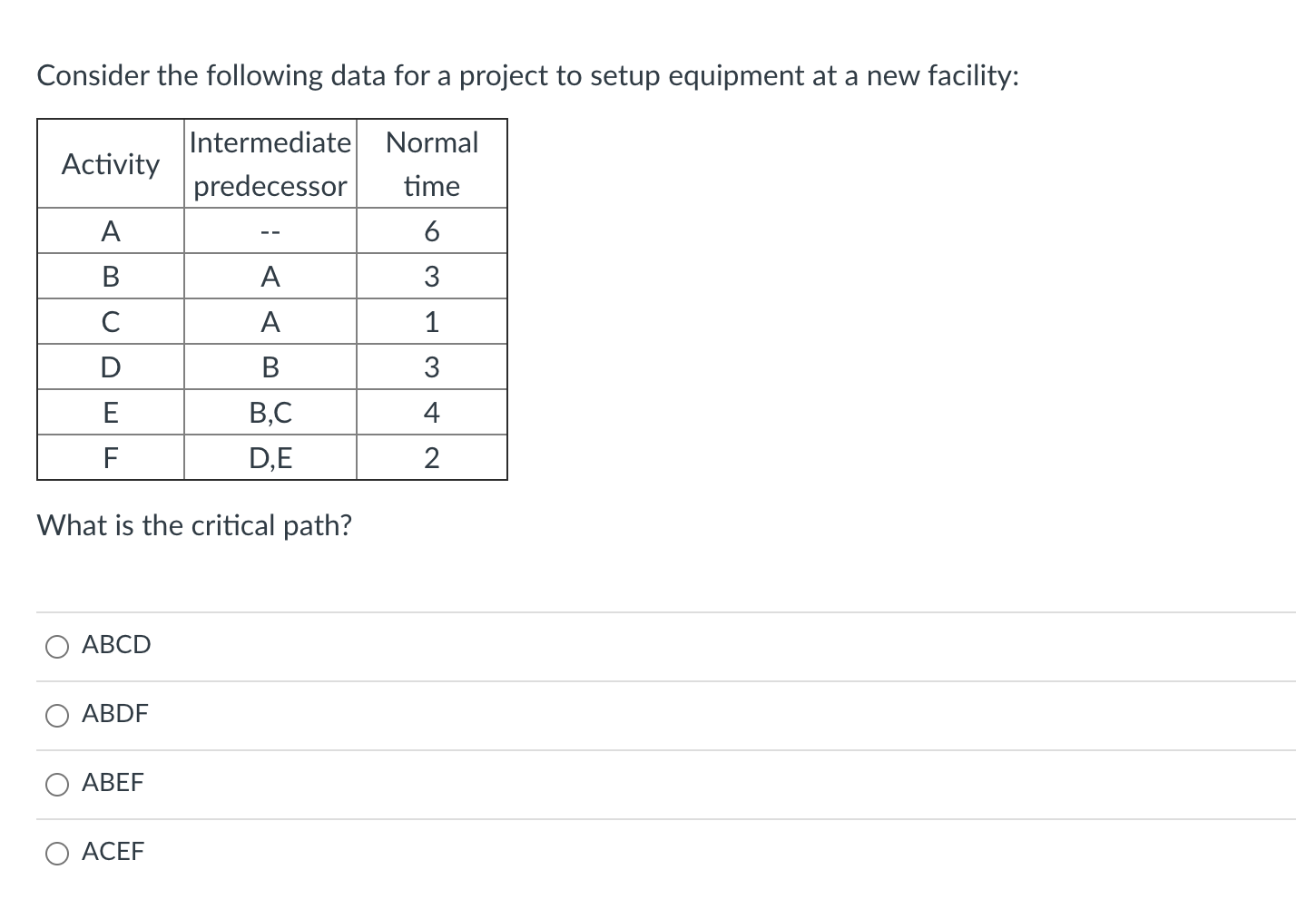Click the ABCD answer label text
The image size is (1316, 909).
click(115, 646)
